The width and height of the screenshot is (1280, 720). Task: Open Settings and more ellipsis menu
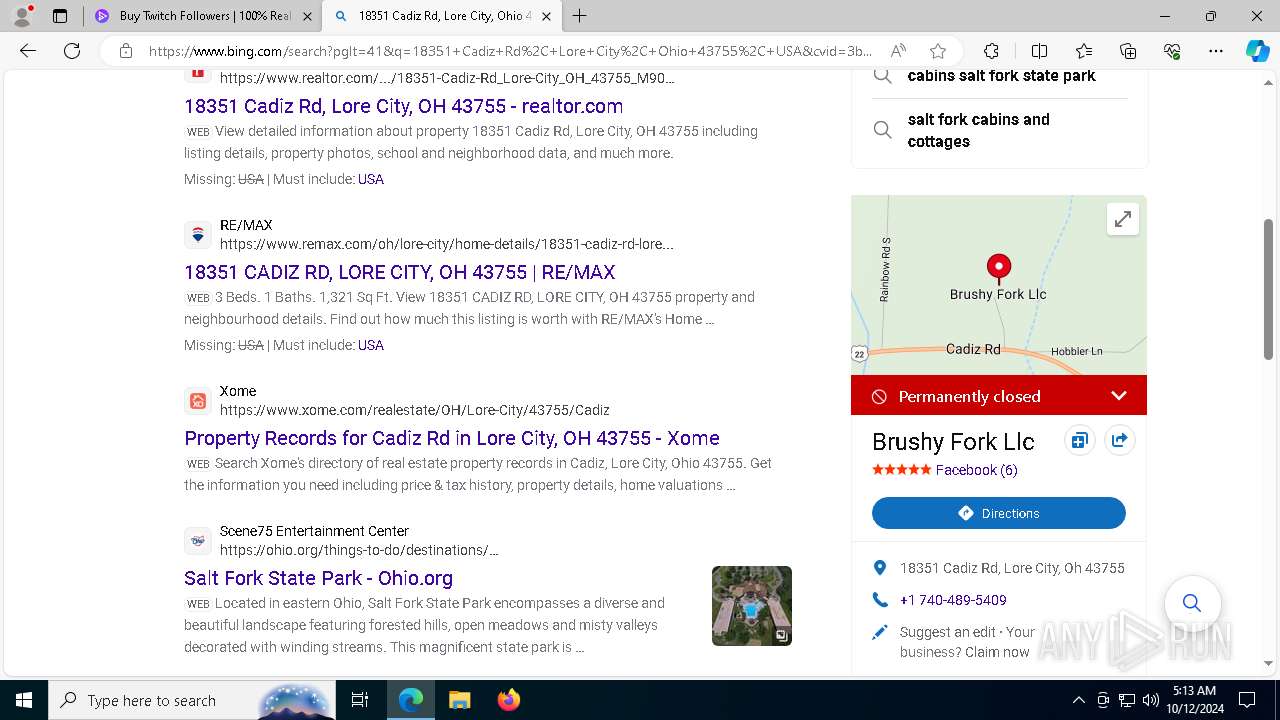(1216, 51)
